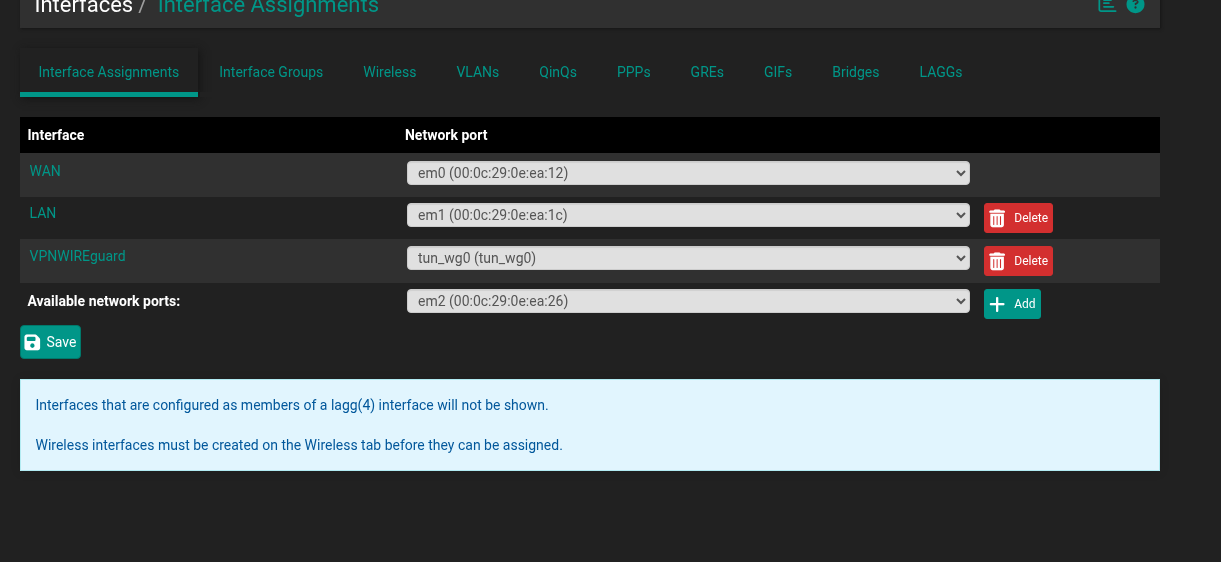Expand the Available network ports dropdown
The height and width of the screenshot is (562, 1221).
coord(688,301)
